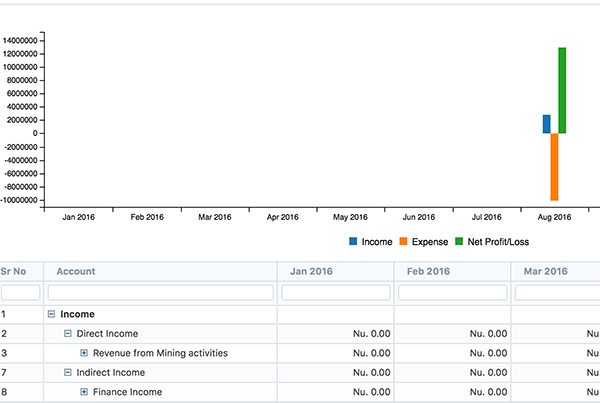The image size is (600, 403).
Task: Expand the Finance Income row
Action: 84,392
